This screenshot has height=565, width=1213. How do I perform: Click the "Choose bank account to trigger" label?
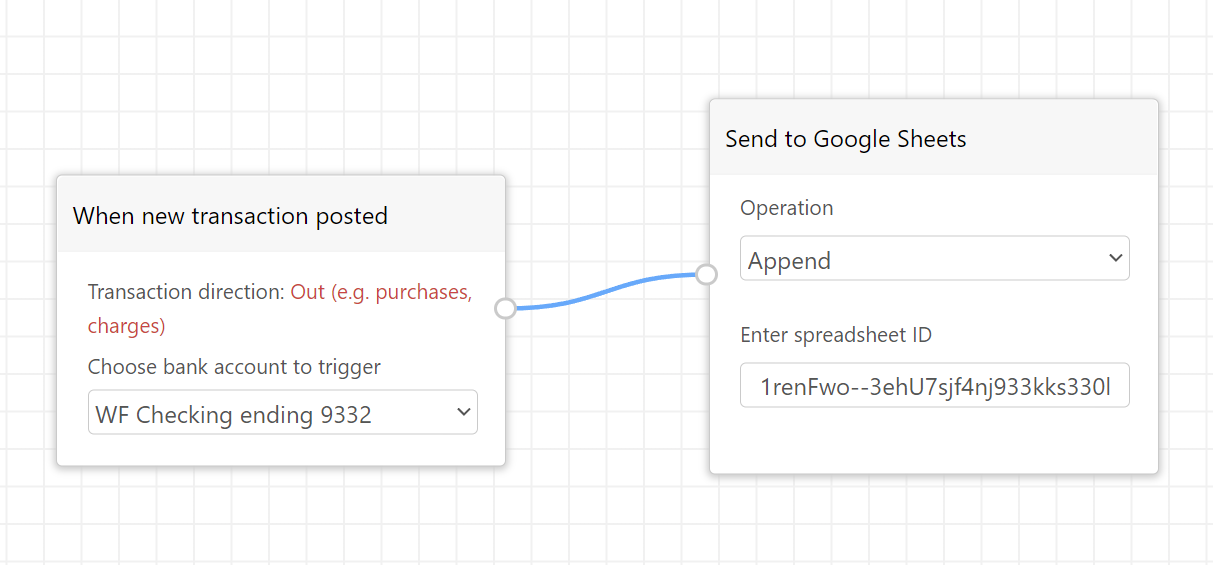(234, 367)
